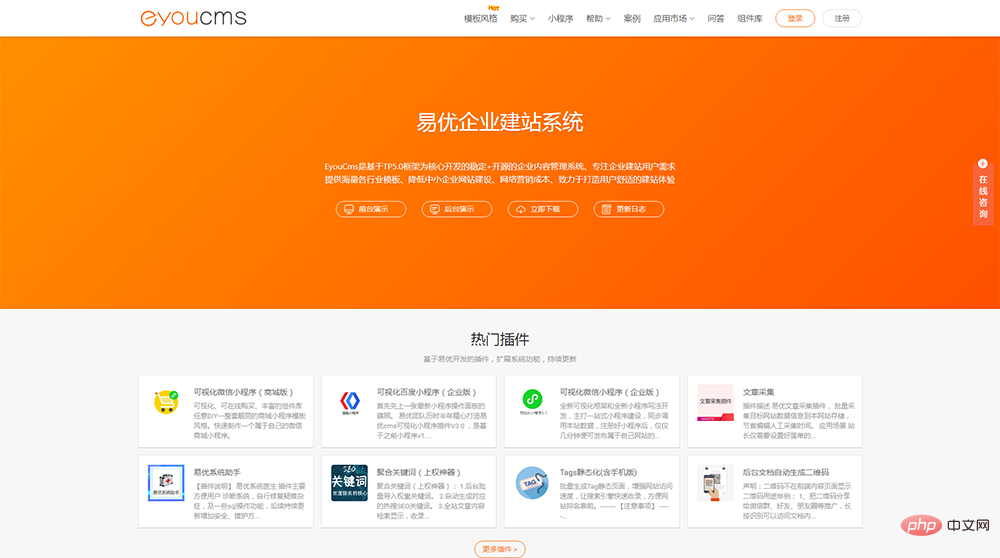Go to 模板风格 in the nav bar
The image size is (1000, 558).
(x=480, y=18)
